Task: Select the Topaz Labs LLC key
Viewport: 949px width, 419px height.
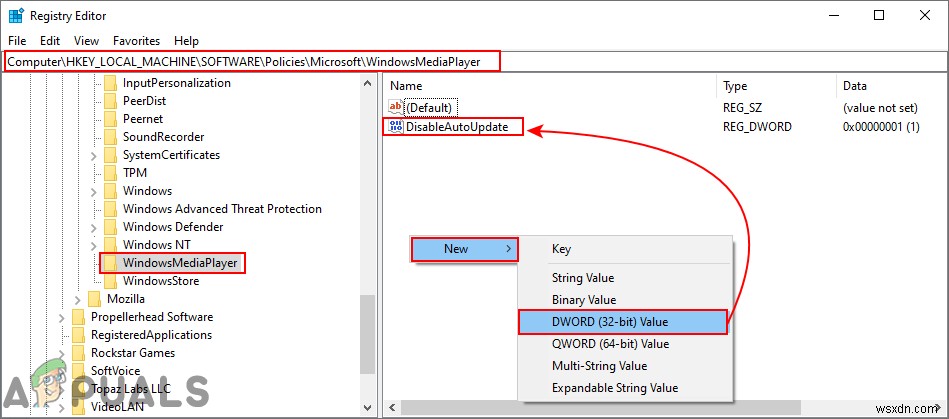Action: click(131, 389)
